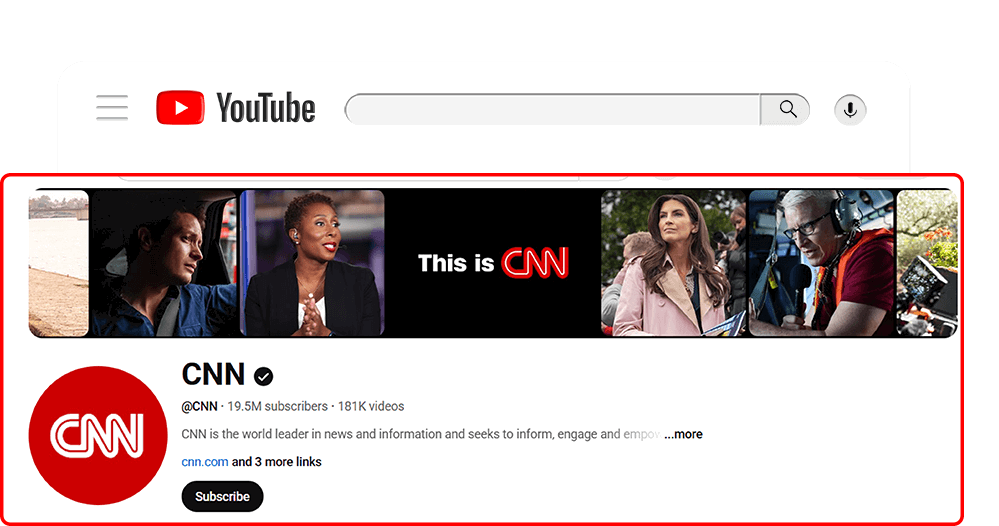
Task: Click the YouTube wordmark text
Action: click(x=265, y=108)
